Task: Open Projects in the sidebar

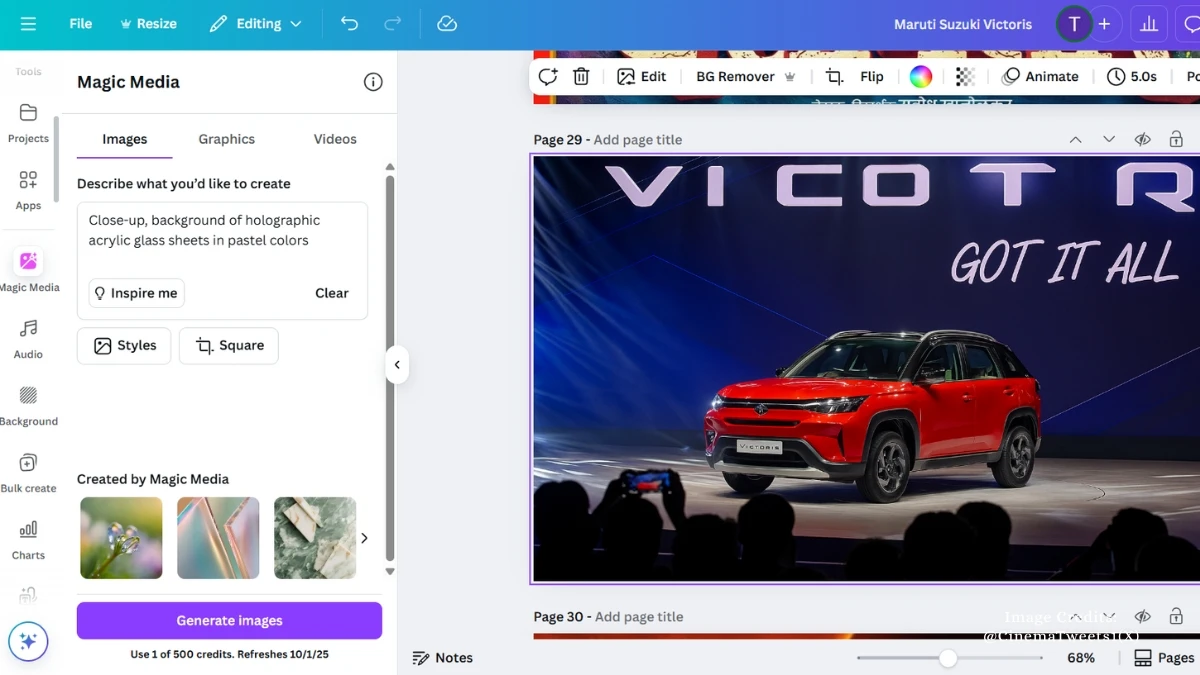Action: (28, 122)
